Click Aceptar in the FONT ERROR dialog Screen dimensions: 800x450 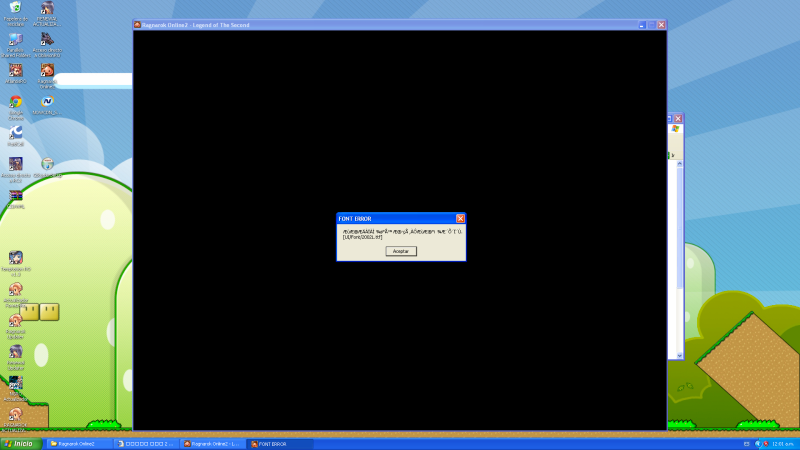point(401,251)
